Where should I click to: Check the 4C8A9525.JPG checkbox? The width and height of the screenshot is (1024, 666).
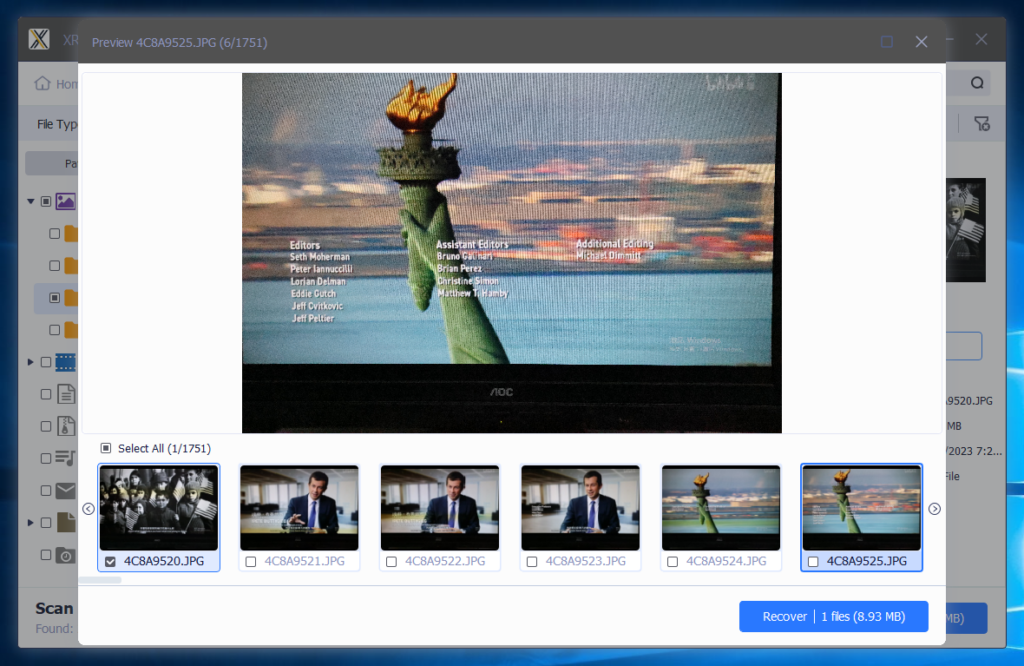pos(813,562)
